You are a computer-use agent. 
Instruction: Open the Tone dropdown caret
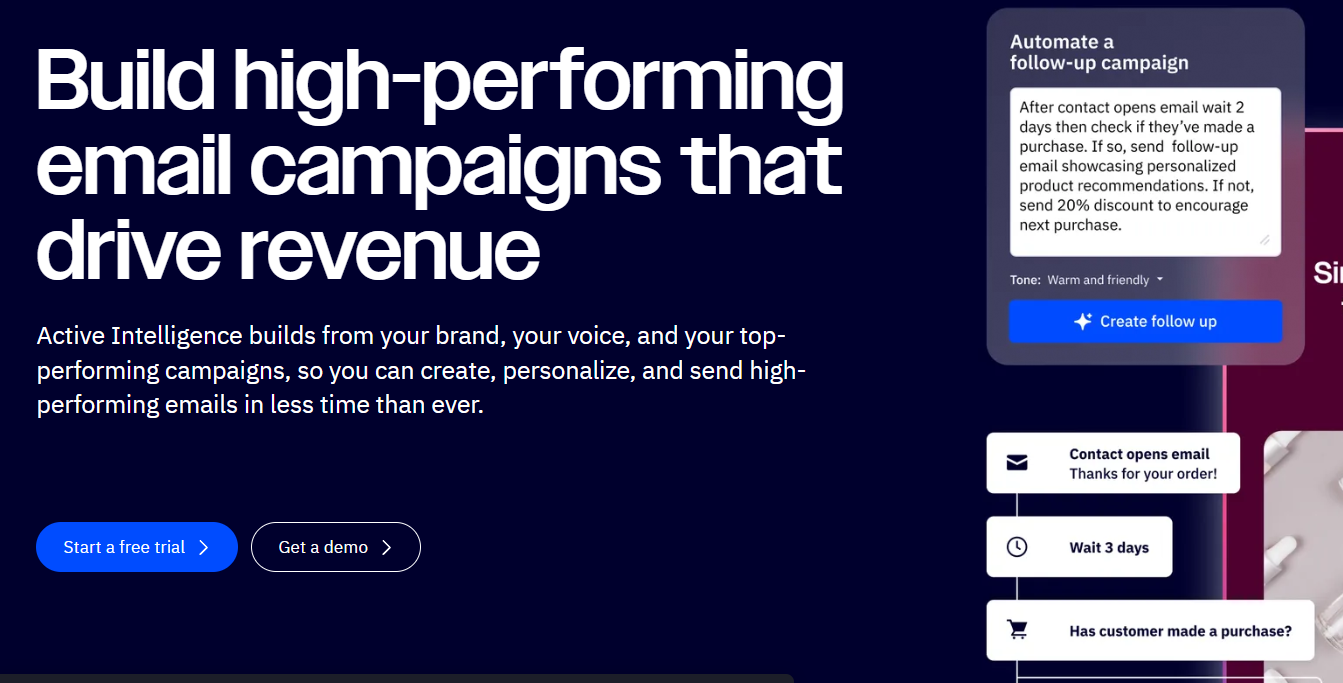[1160, 280]
